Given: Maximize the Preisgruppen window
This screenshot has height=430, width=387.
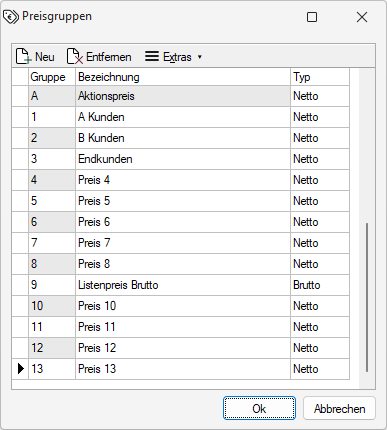Looking at the screenshot, I should pyautogui.click(x=312, y=17).
